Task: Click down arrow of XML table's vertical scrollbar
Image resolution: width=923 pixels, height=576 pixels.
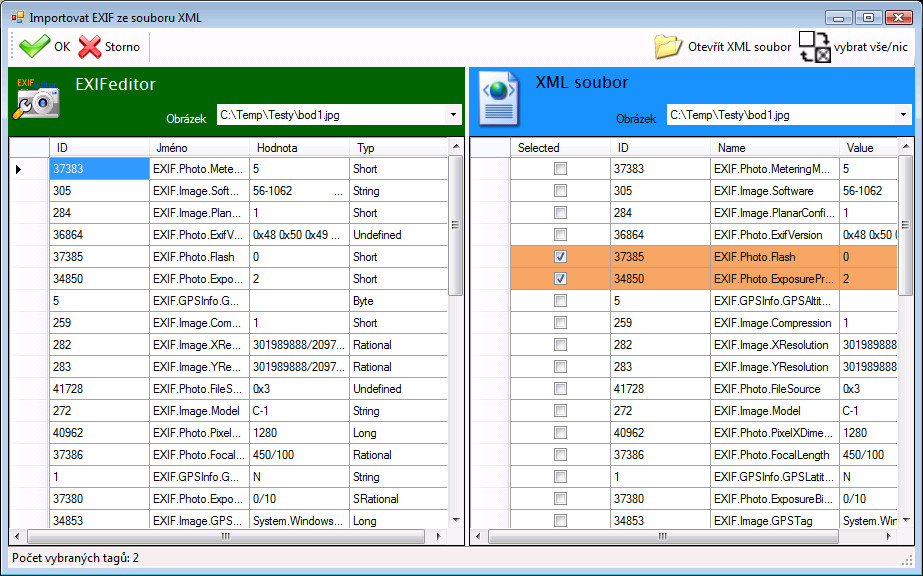Action: coord(906,520)
